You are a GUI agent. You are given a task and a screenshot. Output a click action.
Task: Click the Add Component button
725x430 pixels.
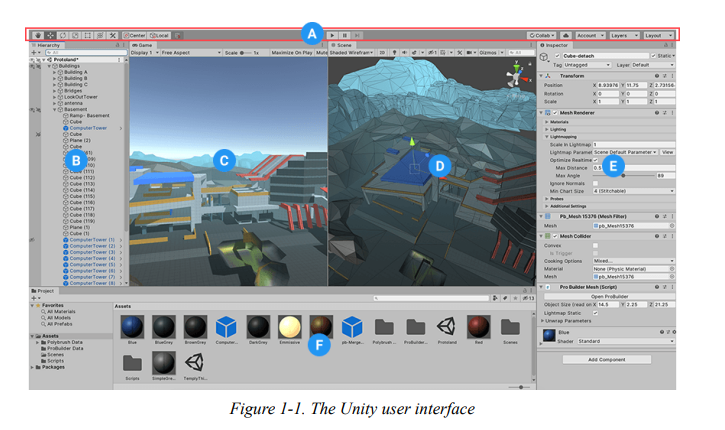click(607, 360)
